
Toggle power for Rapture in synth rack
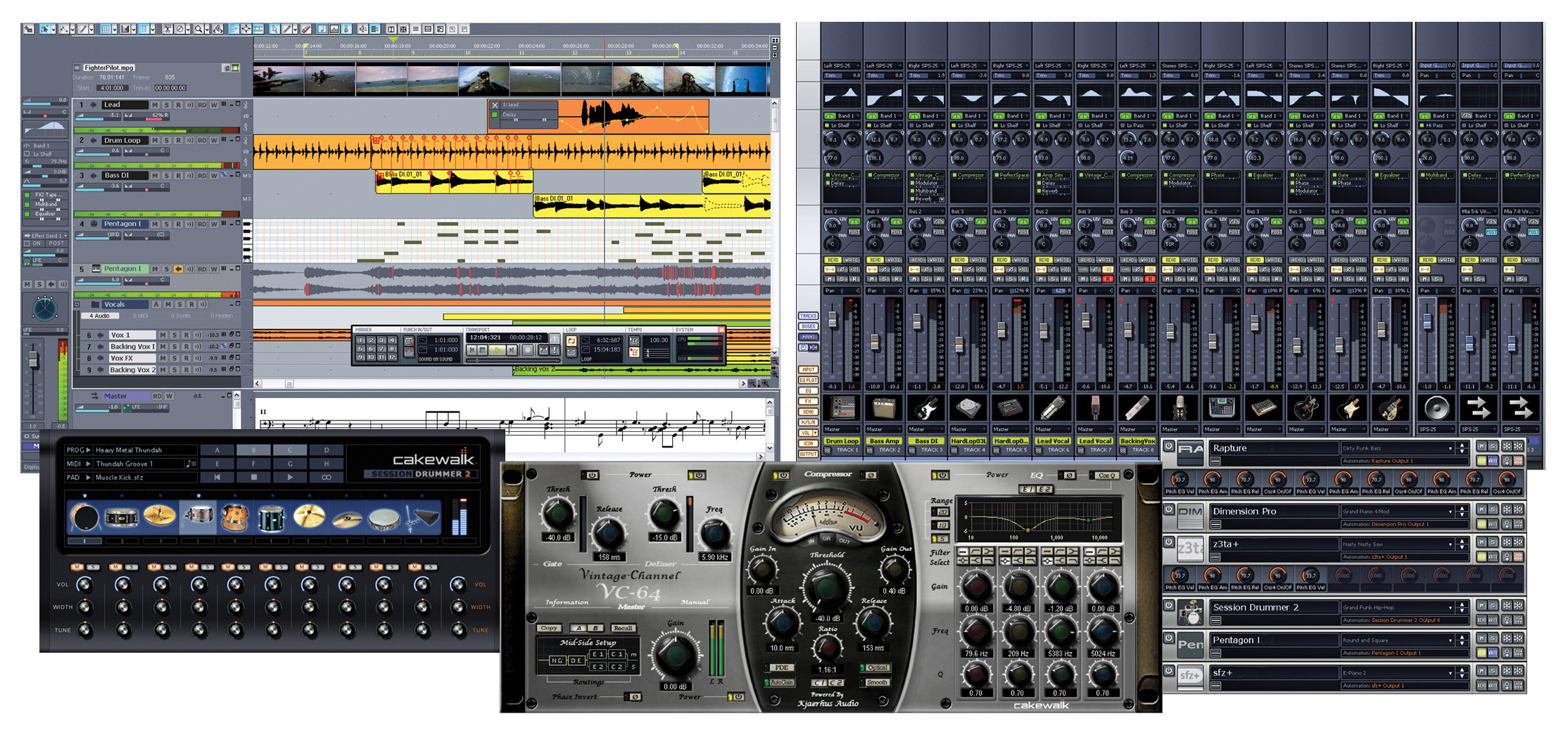tap(1169, 447)
